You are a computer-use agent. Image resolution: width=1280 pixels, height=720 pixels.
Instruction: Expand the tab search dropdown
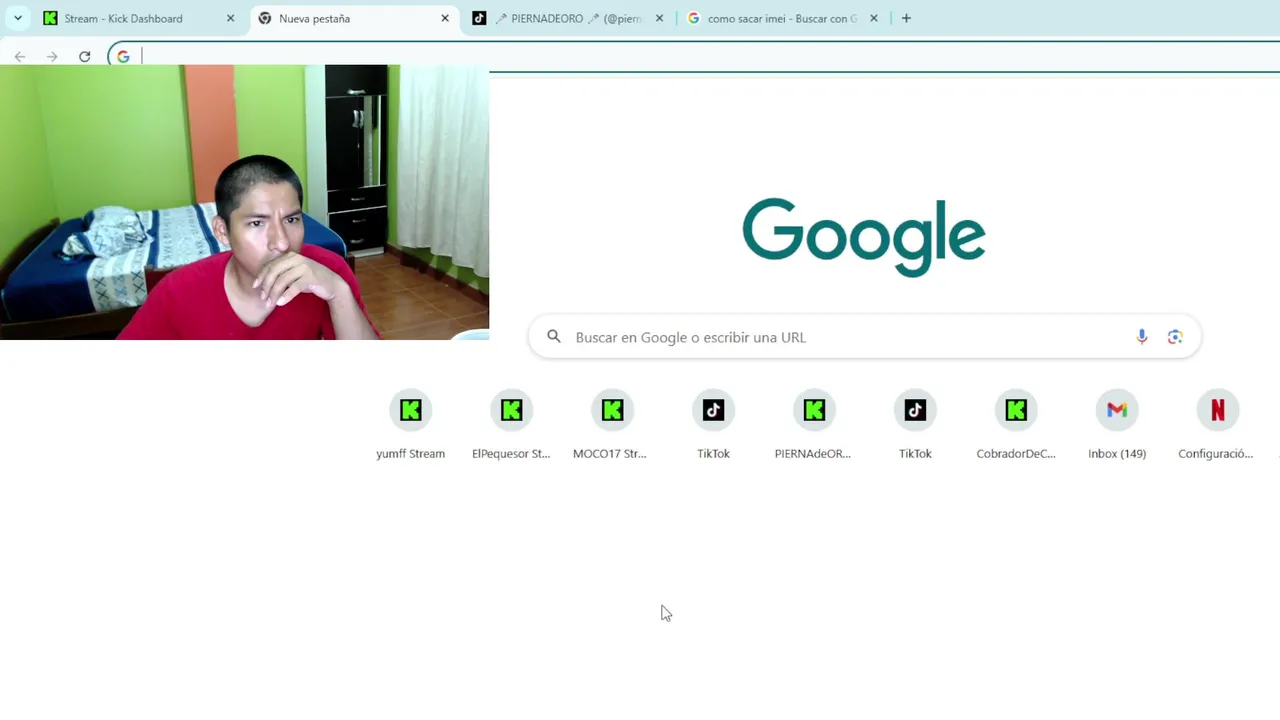pos(18,18)
